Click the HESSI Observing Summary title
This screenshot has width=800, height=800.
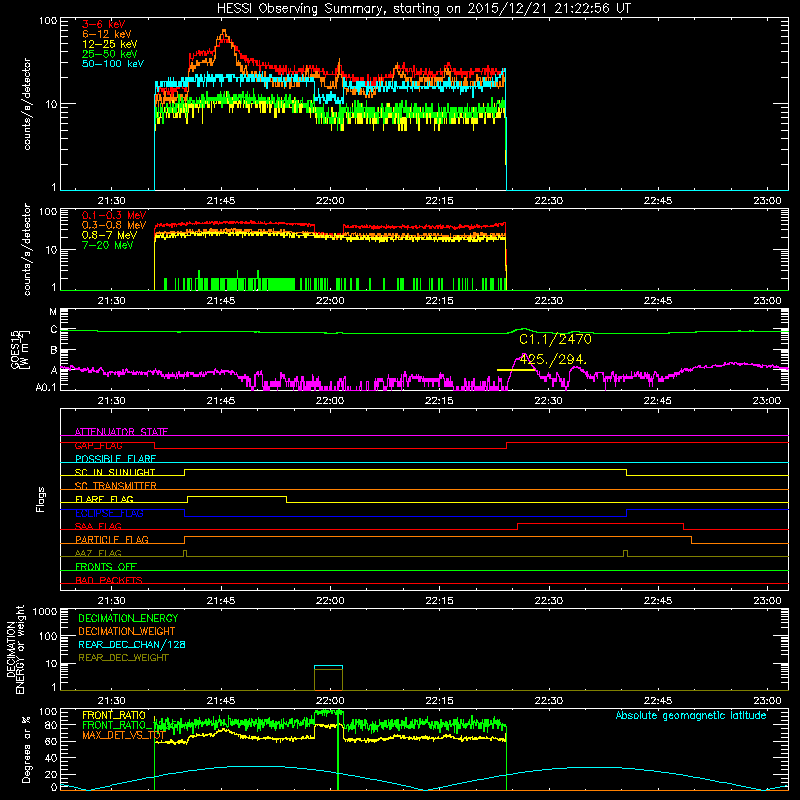pos(423,9)
